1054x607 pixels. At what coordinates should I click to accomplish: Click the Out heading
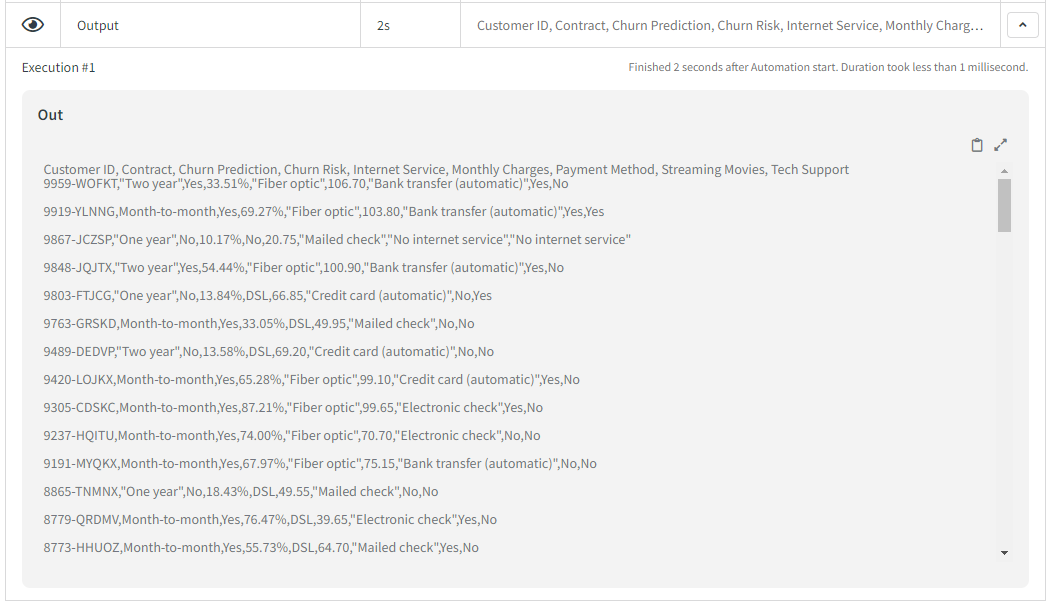click(50, 114)
